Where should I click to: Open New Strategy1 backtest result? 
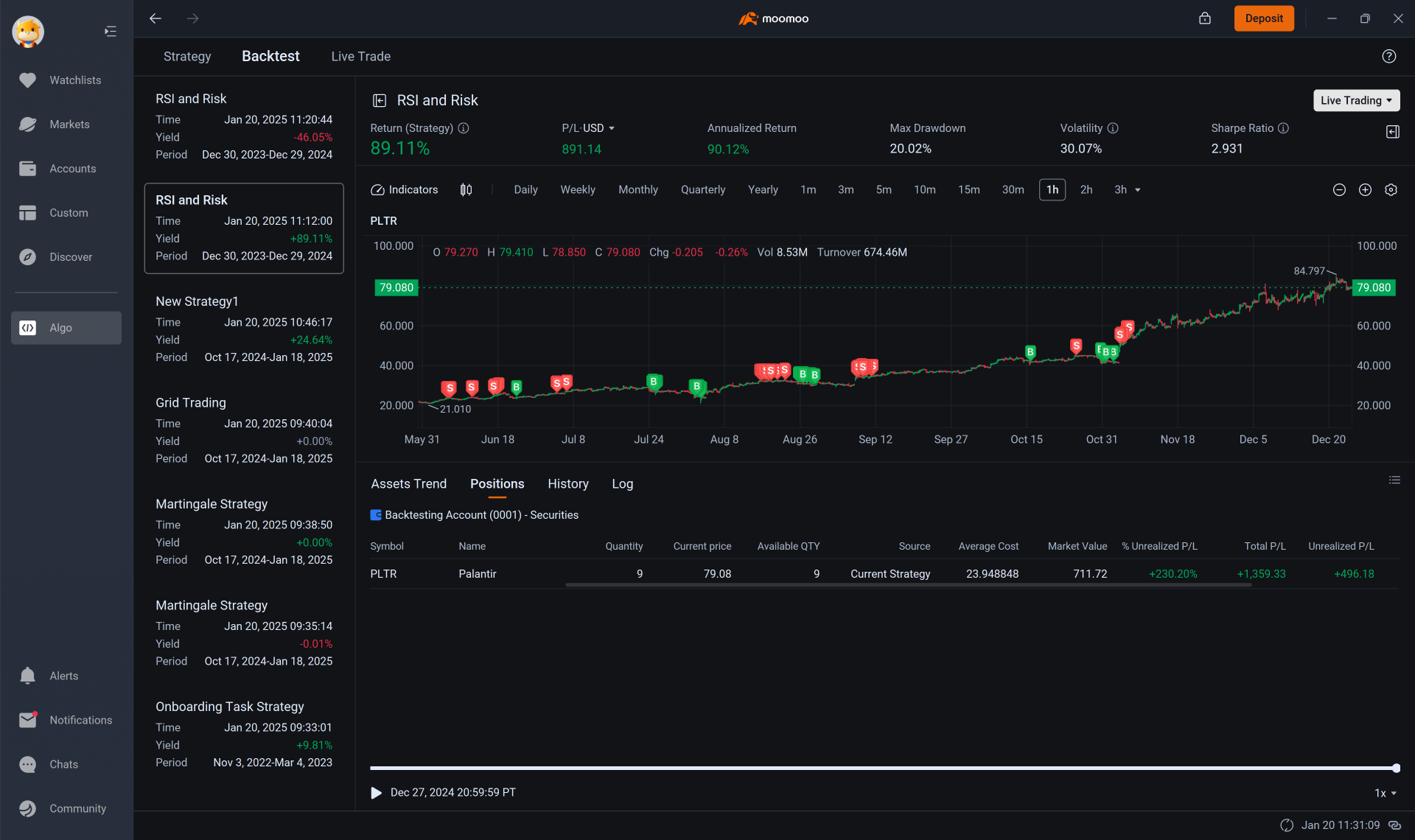click(x=244, y=329)
